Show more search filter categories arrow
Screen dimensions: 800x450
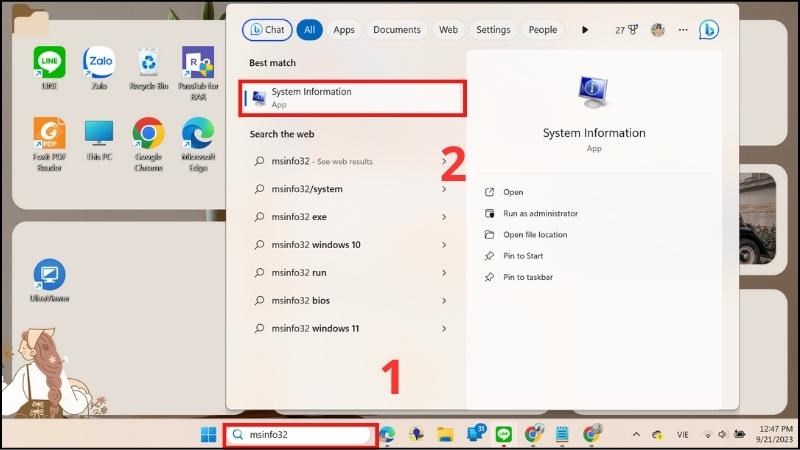click(x=585, y=30)
